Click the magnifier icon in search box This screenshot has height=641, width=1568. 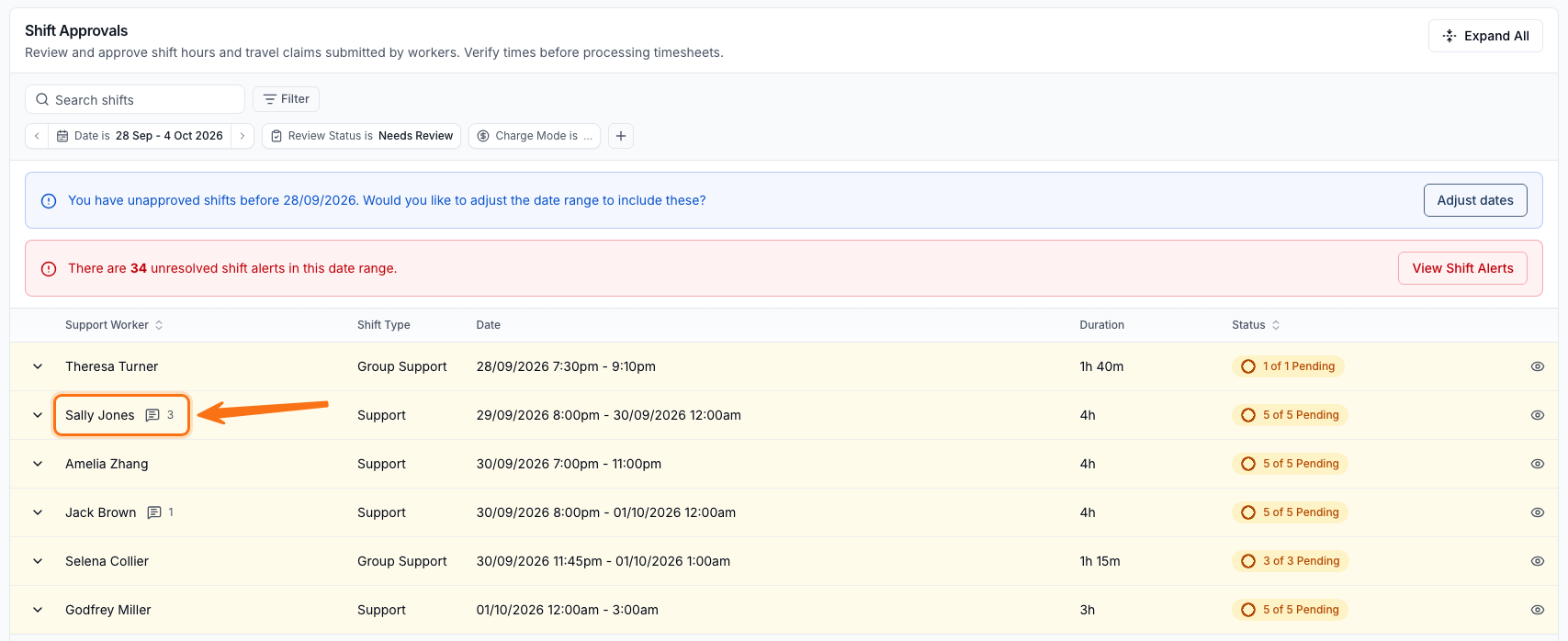[x=42, y=99]
